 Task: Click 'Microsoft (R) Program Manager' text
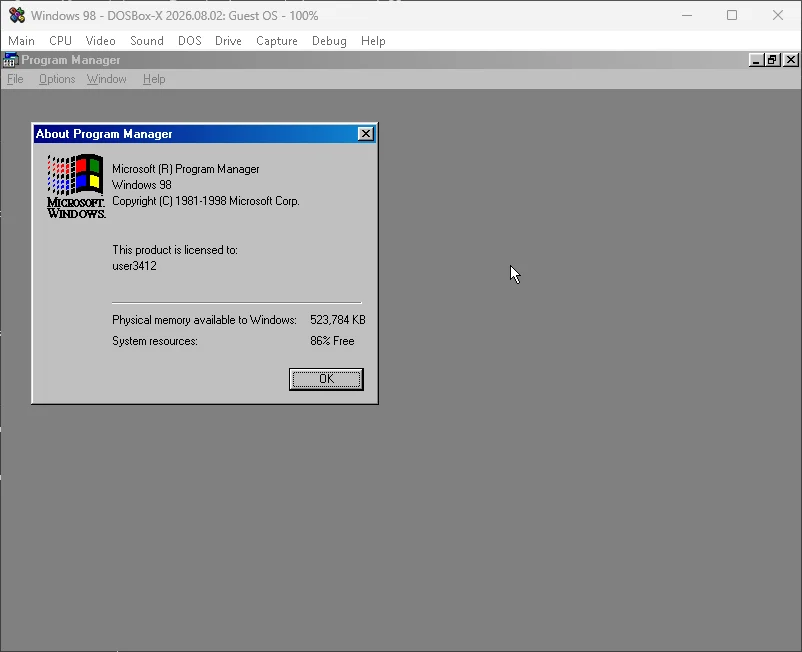(186, 169)
